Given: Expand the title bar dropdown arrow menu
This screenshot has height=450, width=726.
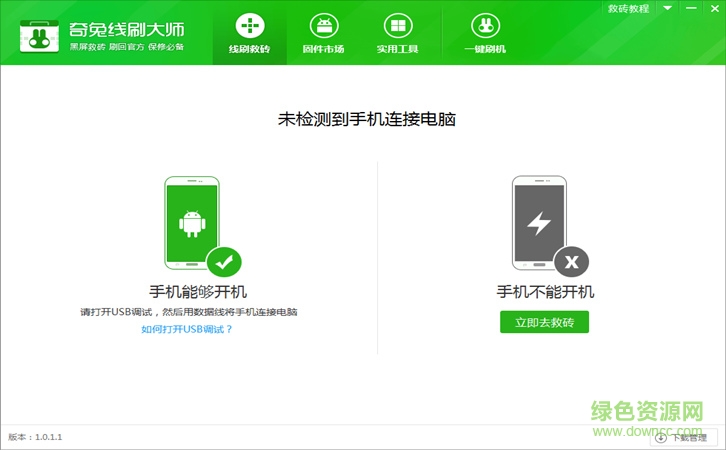Looking at the screenshot, I should [x=667, y=8].
